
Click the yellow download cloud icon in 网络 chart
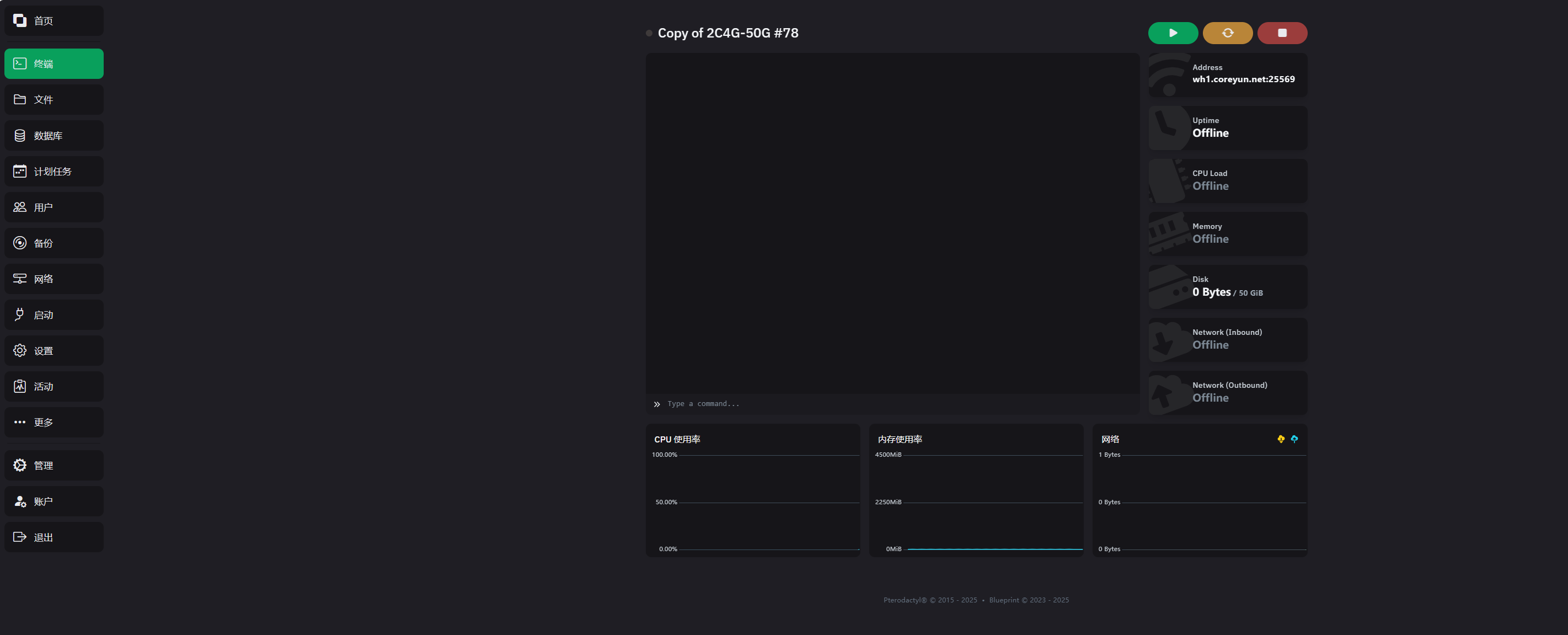click(1281, 439)
